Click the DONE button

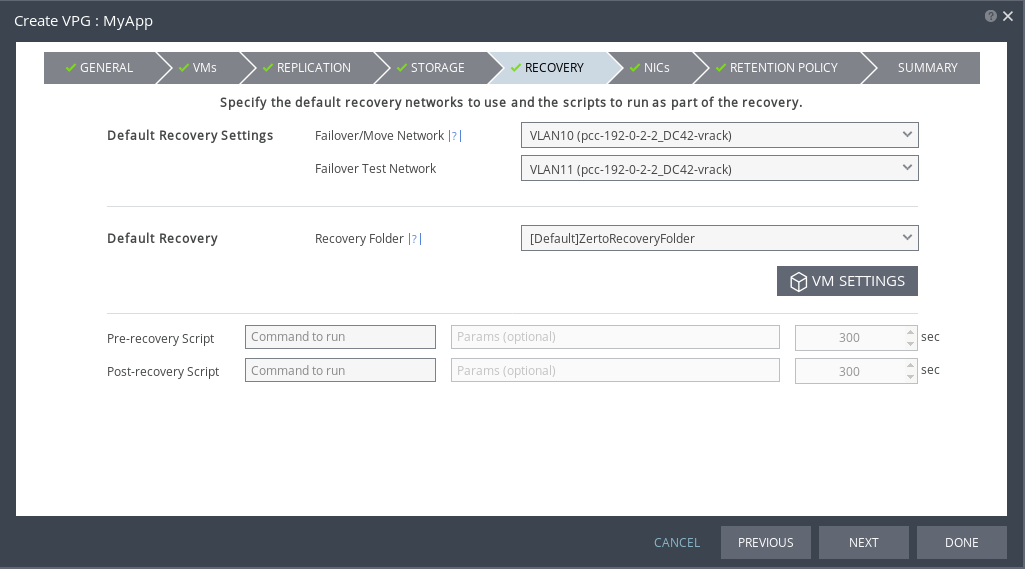click(x=961, y=542)
